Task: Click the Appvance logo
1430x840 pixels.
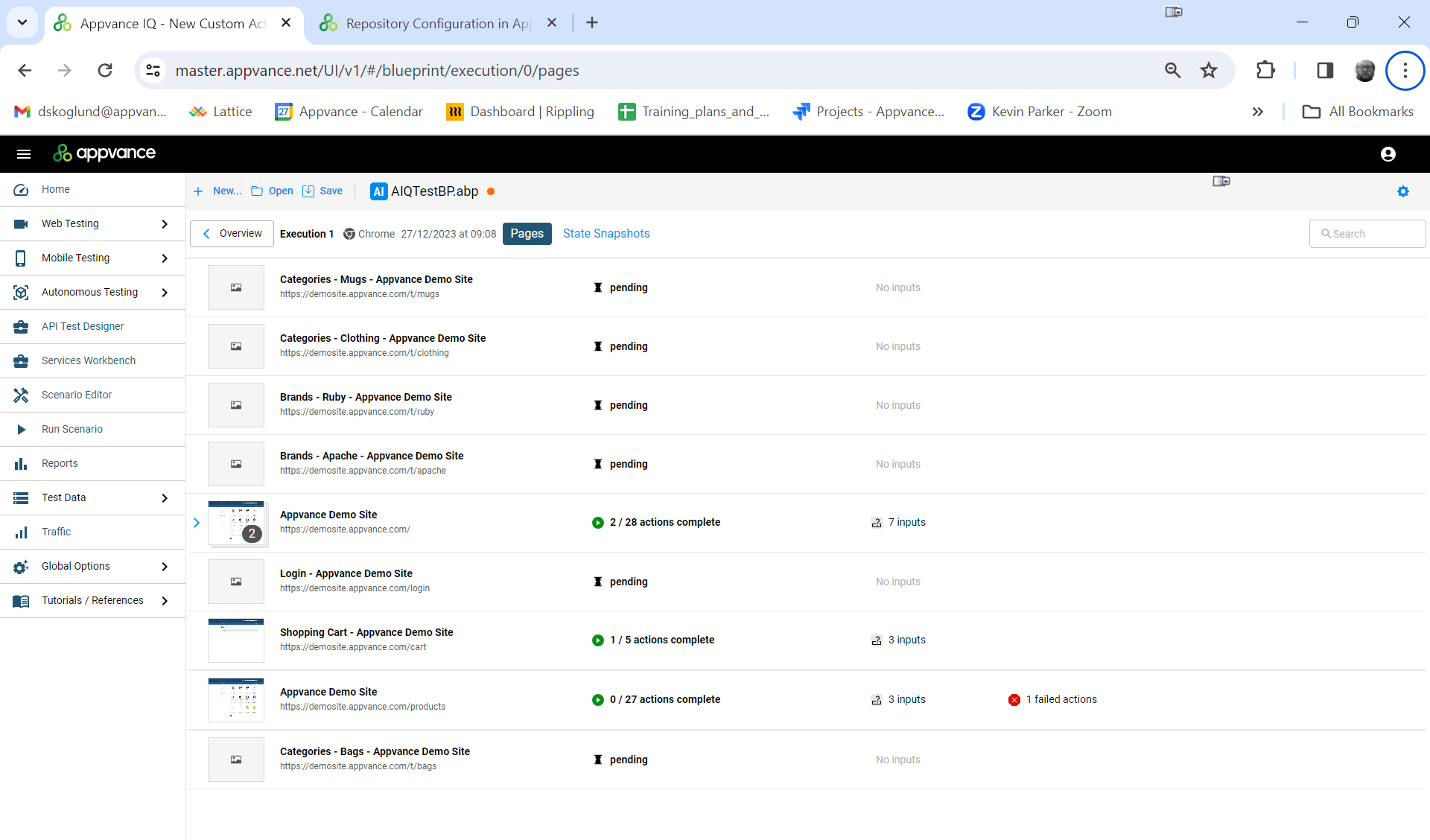Action: 104,153
